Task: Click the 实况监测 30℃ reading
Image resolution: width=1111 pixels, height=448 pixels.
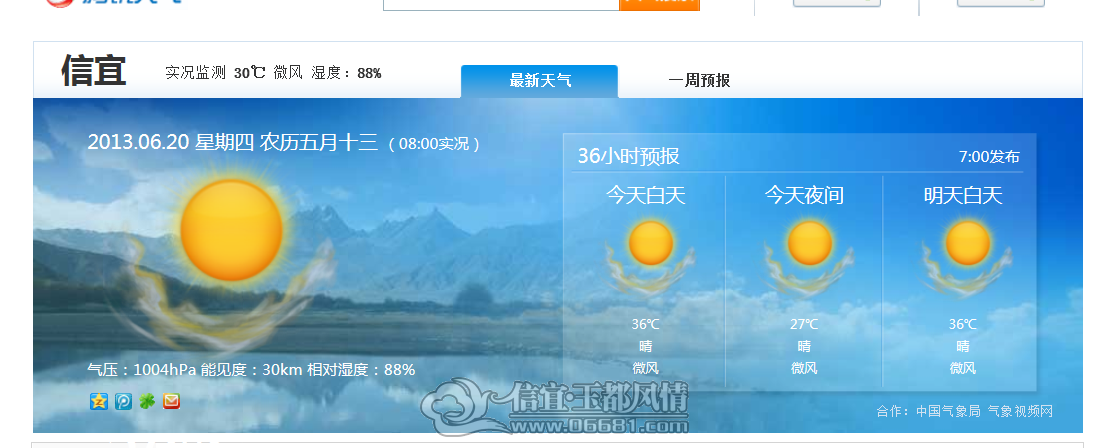Action: point(215,72)
